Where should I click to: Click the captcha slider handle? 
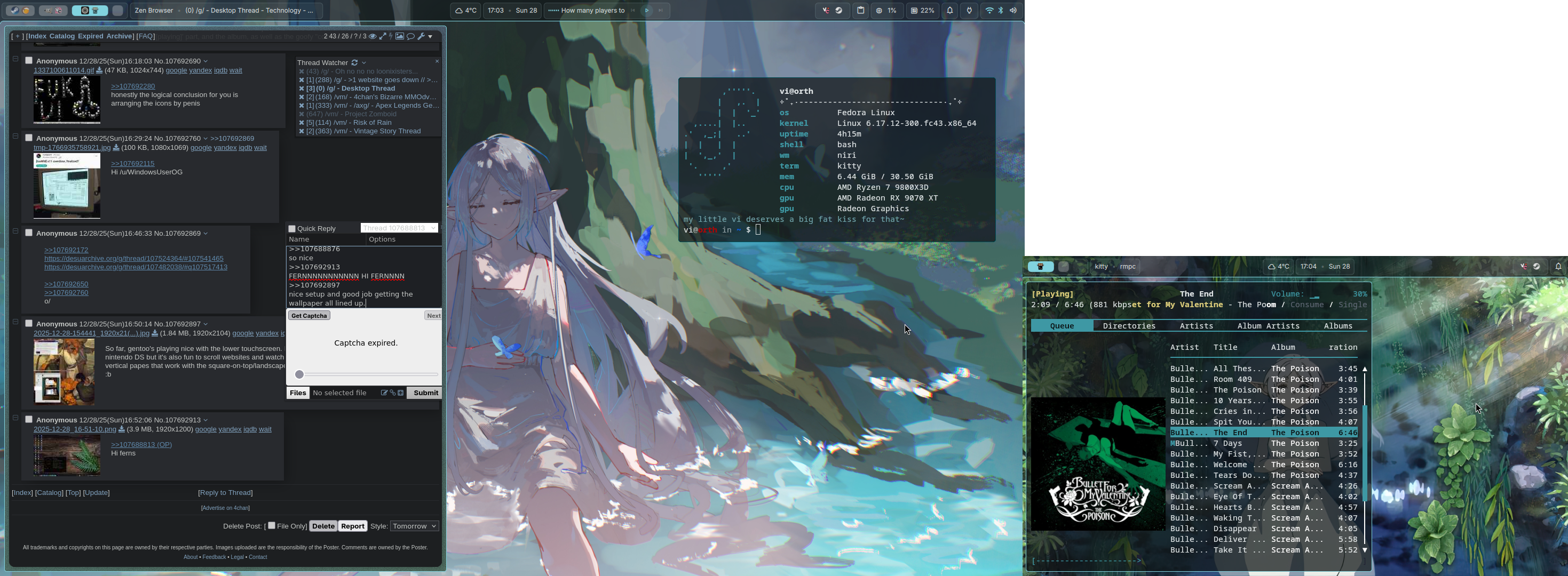click(299, 375)
